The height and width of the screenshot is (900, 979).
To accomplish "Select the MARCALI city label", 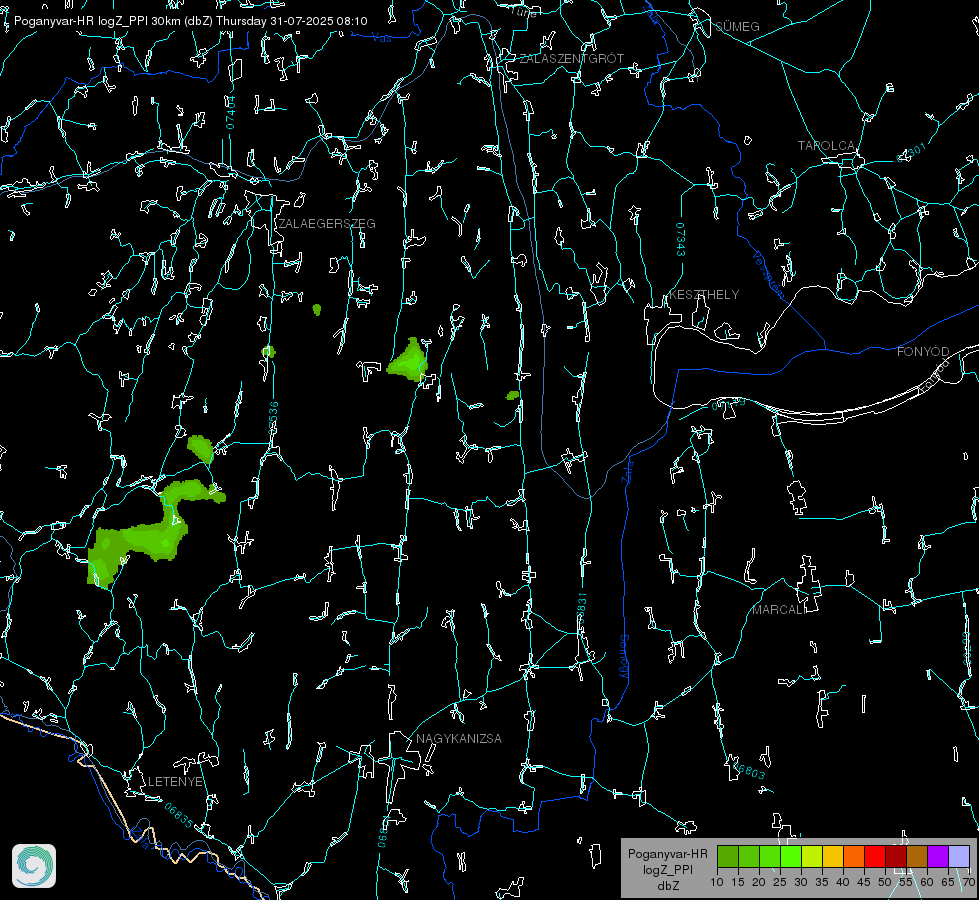I will pyautogui.click(x=778, y=610).
